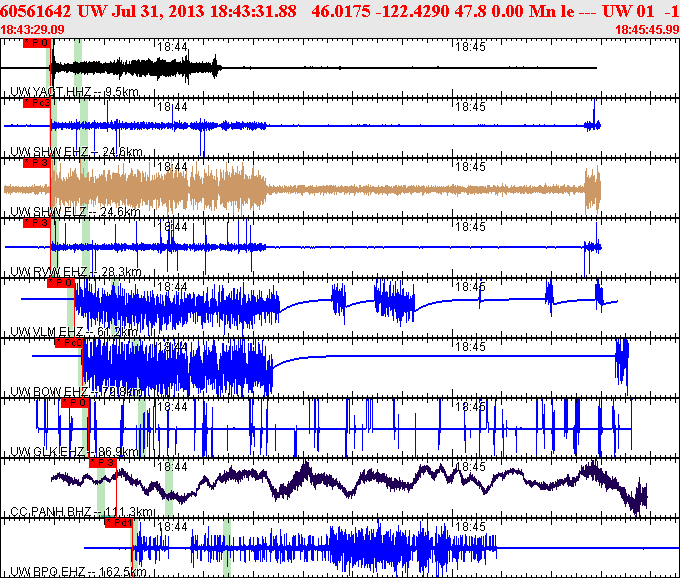
Task: Click the P 3 pick flag on SHW ELZ
Action: [35, 162]
